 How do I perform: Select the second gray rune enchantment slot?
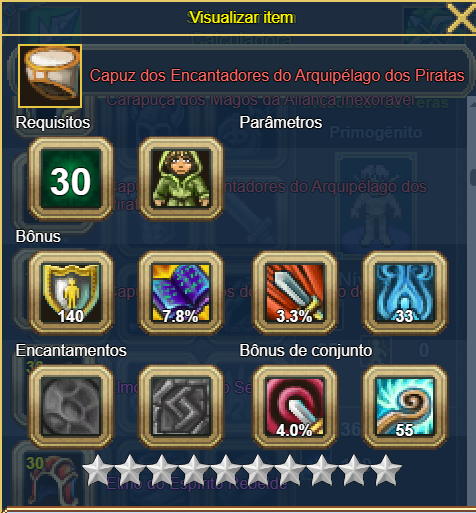pyautogui.click(x=181, y=406)
